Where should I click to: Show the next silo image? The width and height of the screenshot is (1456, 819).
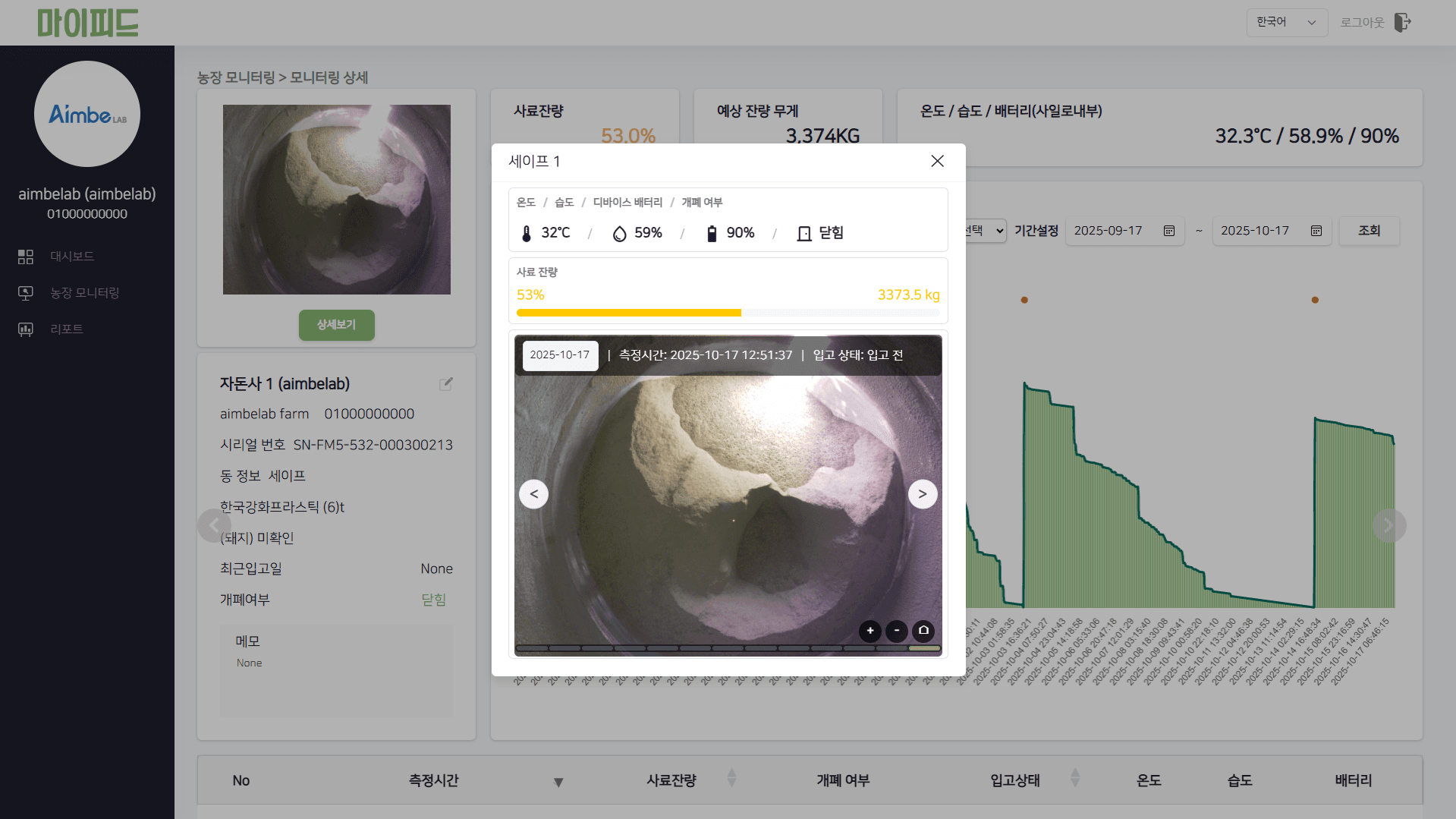[x=923, y=494]
